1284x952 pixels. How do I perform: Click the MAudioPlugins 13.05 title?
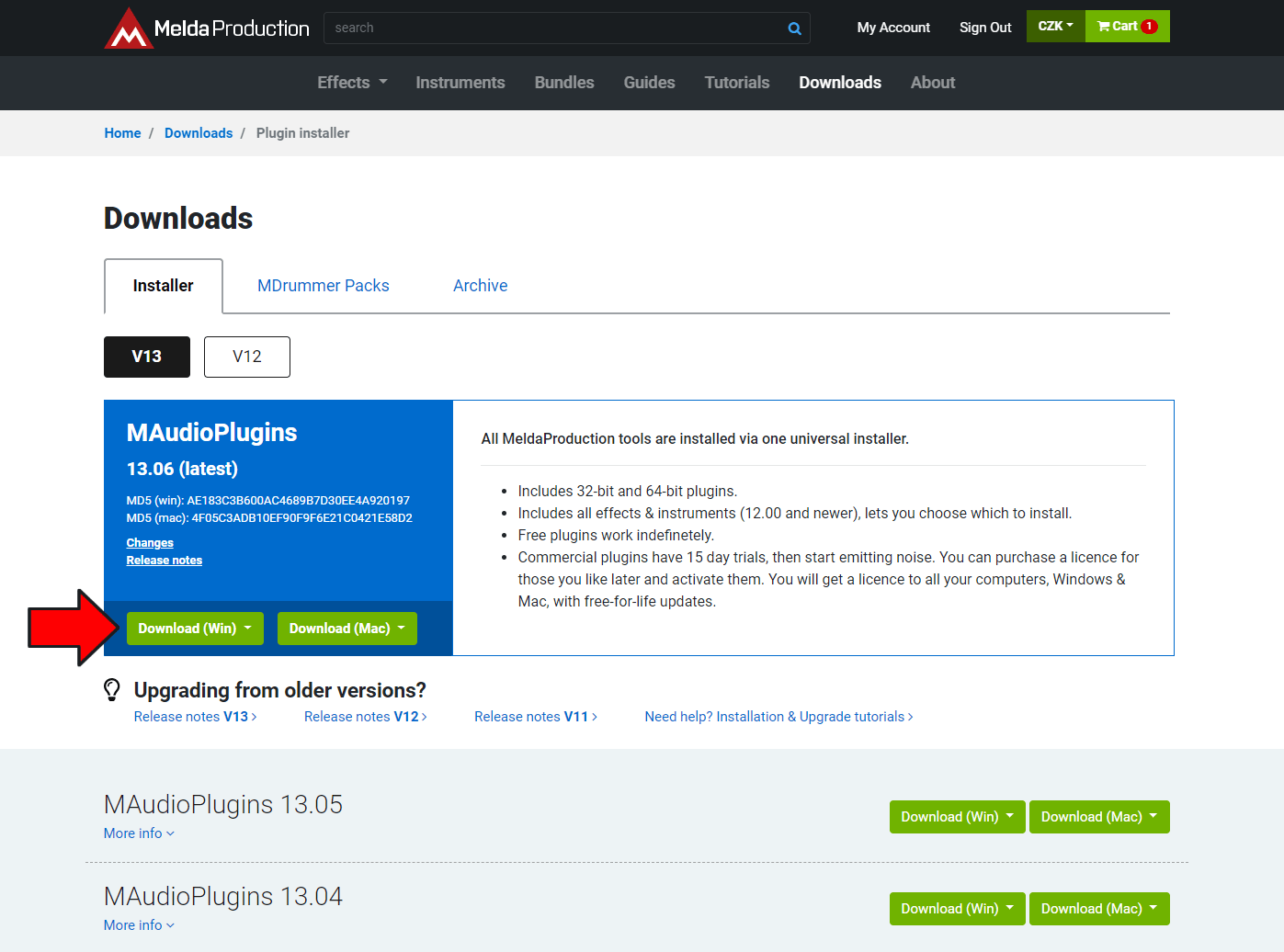(223, 805)
